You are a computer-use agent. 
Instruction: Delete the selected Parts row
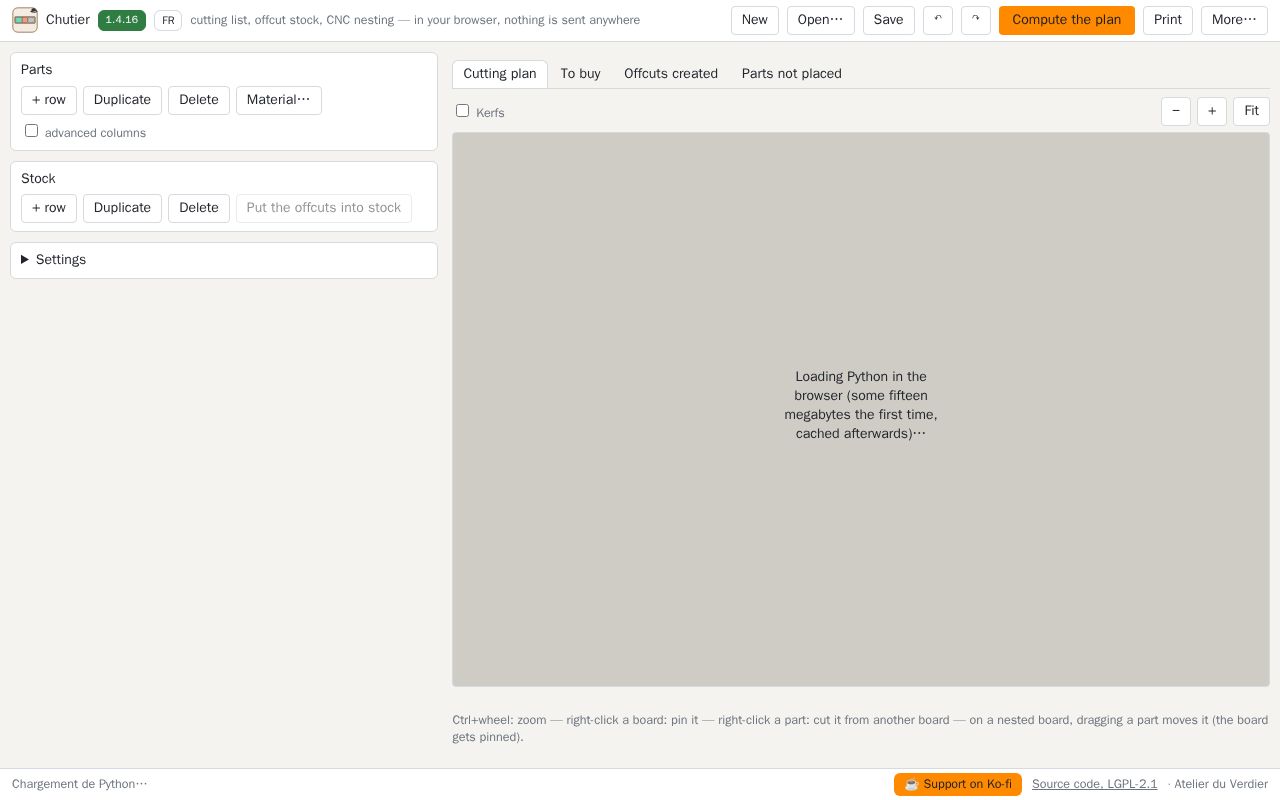[199, 100]
